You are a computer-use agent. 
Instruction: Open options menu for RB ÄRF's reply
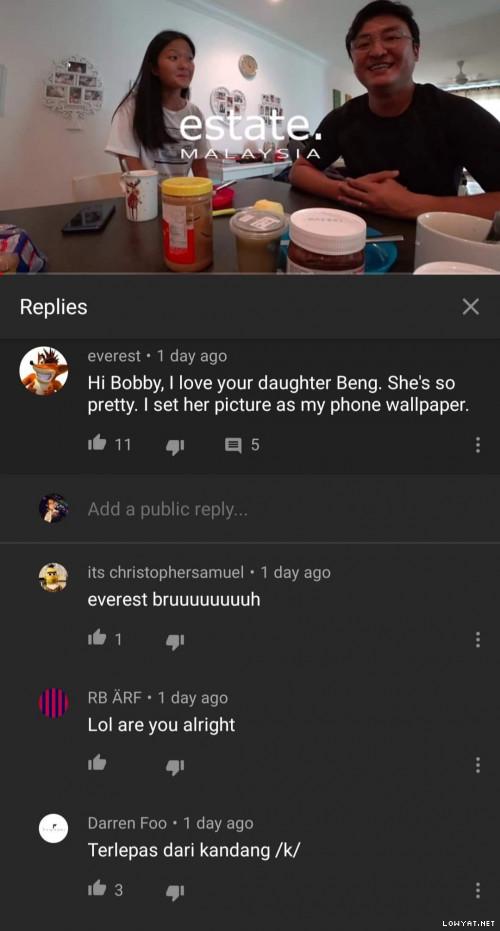[x=477, y=765]
